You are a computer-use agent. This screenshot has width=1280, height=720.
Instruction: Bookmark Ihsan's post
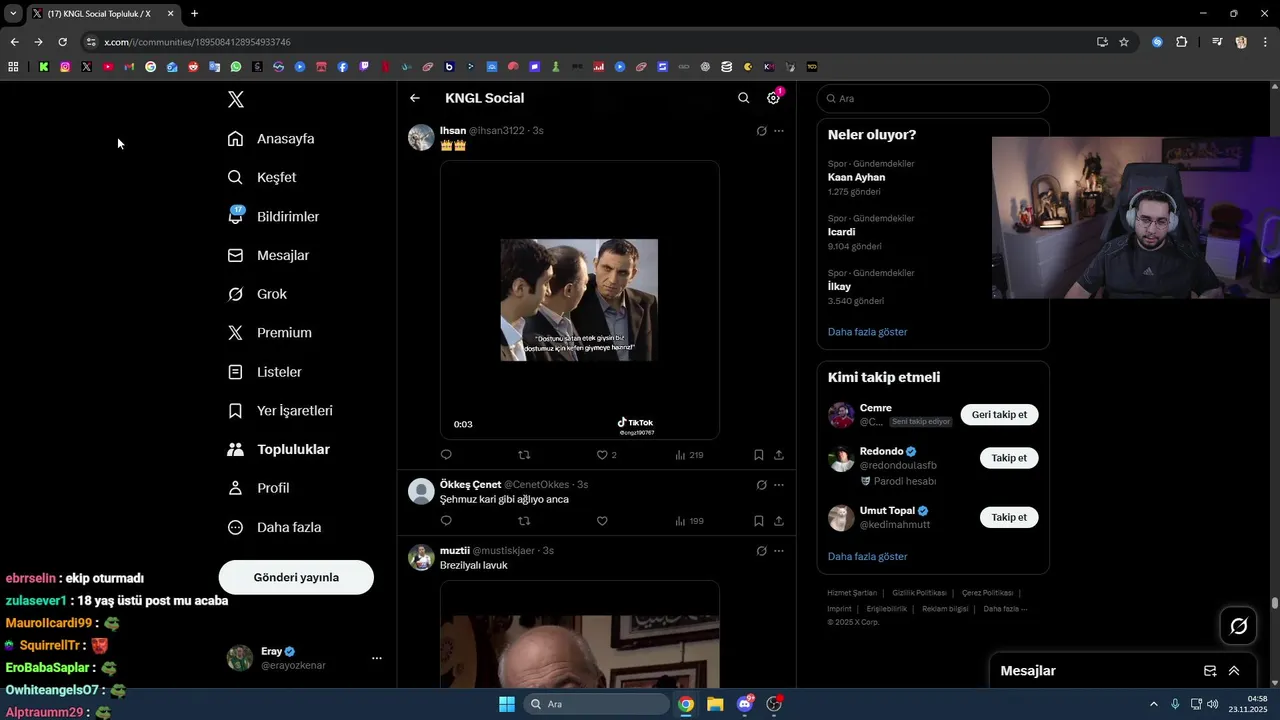pos(759,455)
